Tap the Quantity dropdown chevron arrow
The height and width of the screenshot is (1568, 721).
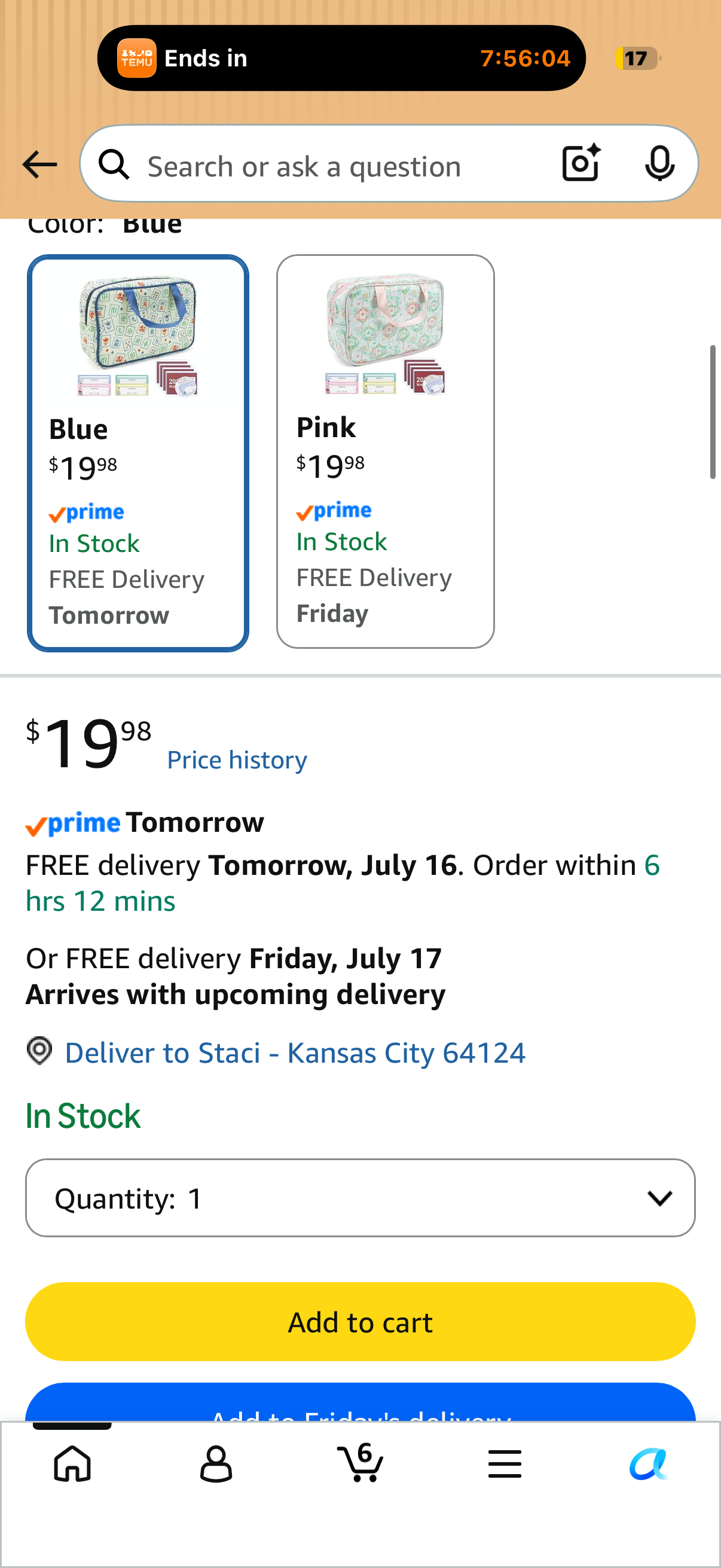[659, 1198]
